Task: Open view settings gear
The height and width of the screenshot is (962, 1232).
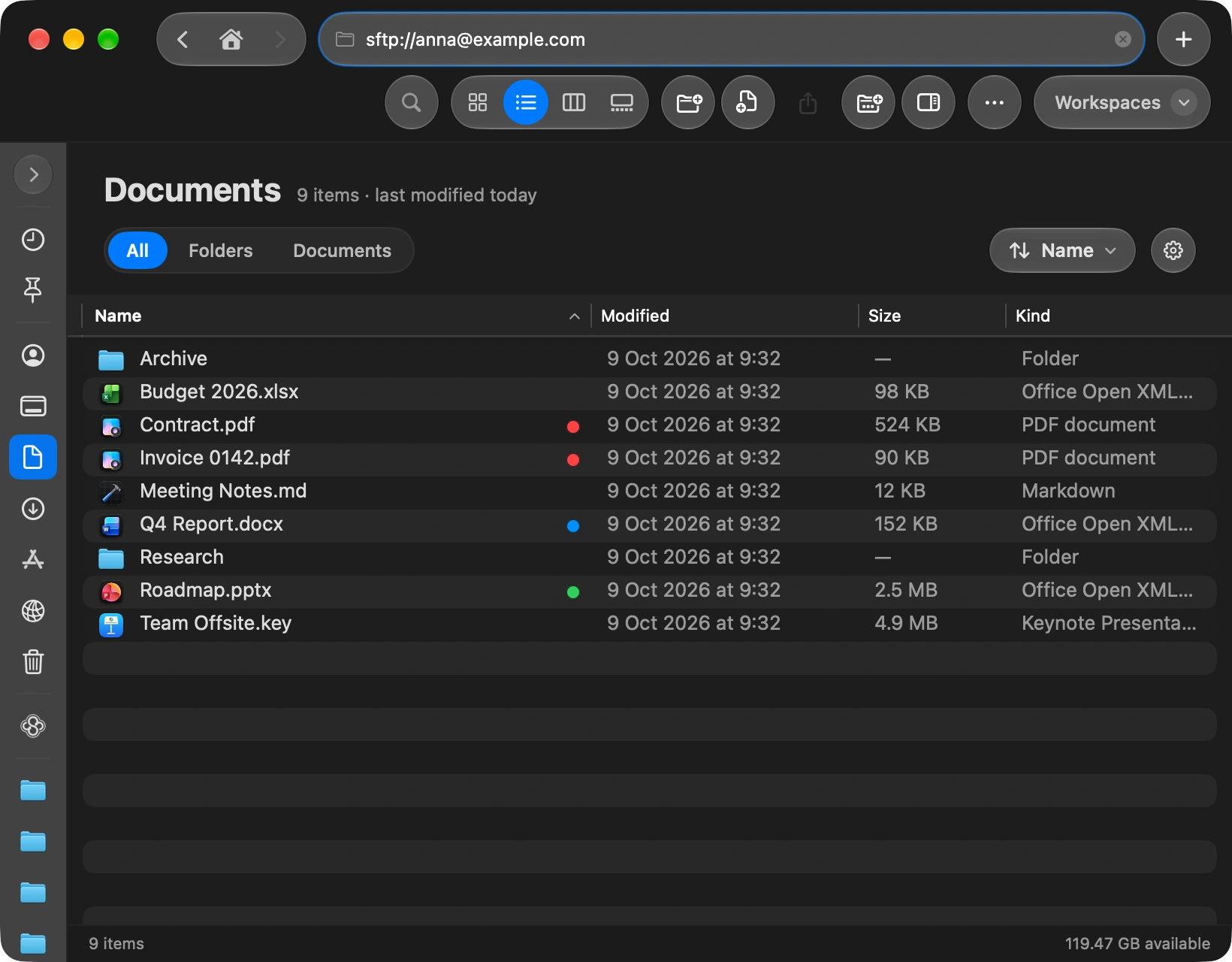Action: 1173,250
